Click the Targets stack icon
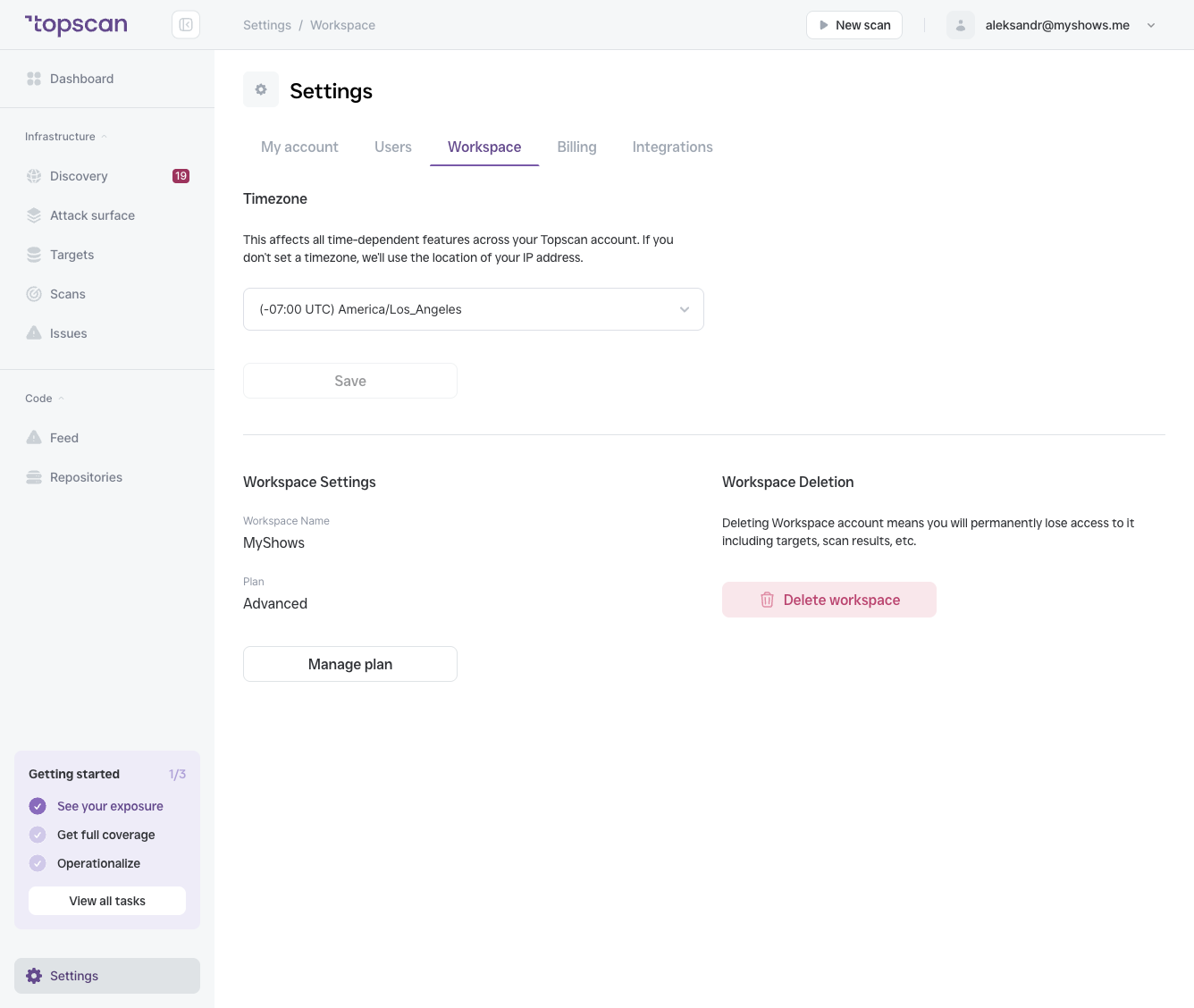 point(34,255)
